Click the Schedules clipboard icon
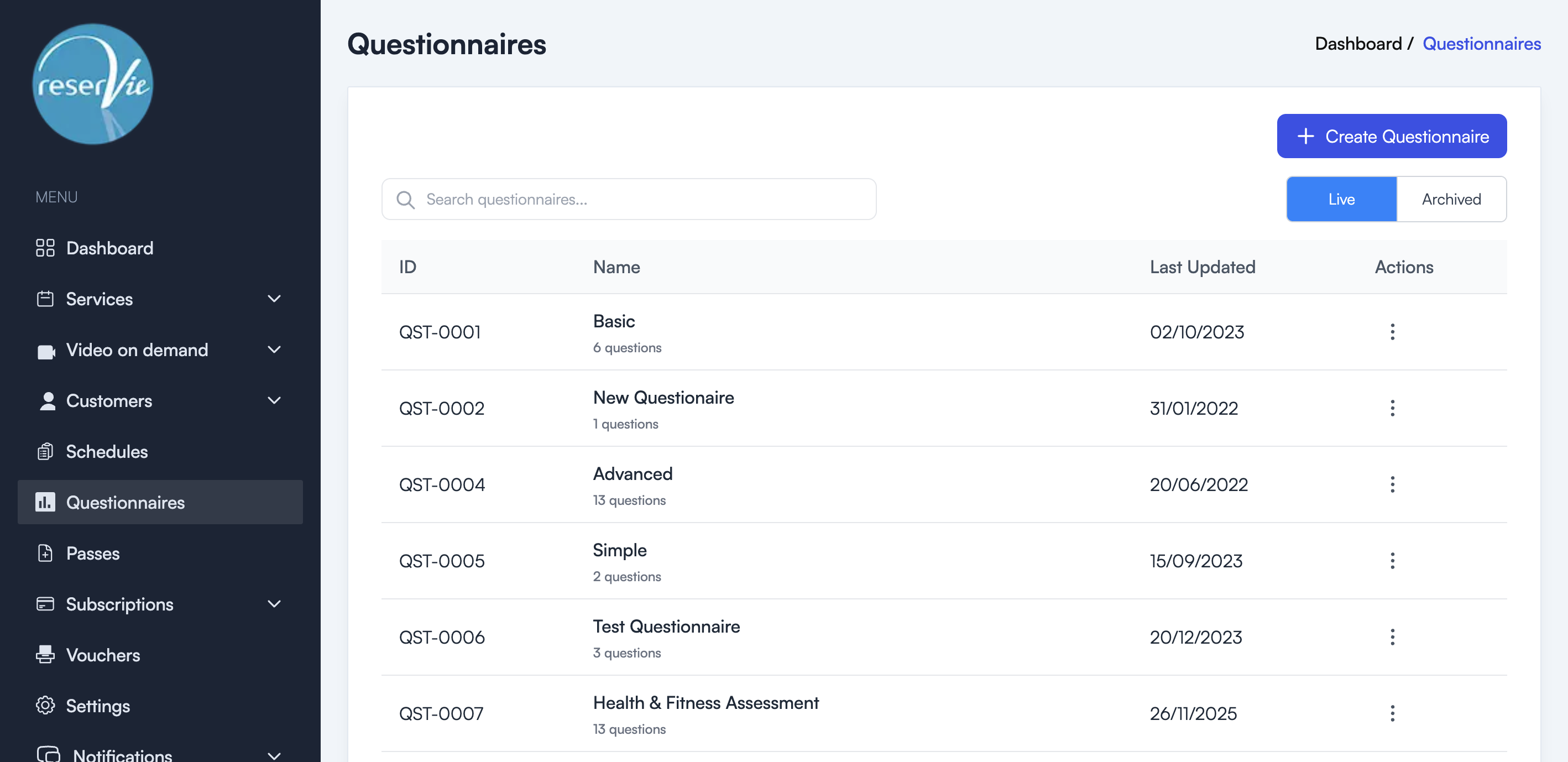Viewport: 1568px width, 762px height. 45,452
